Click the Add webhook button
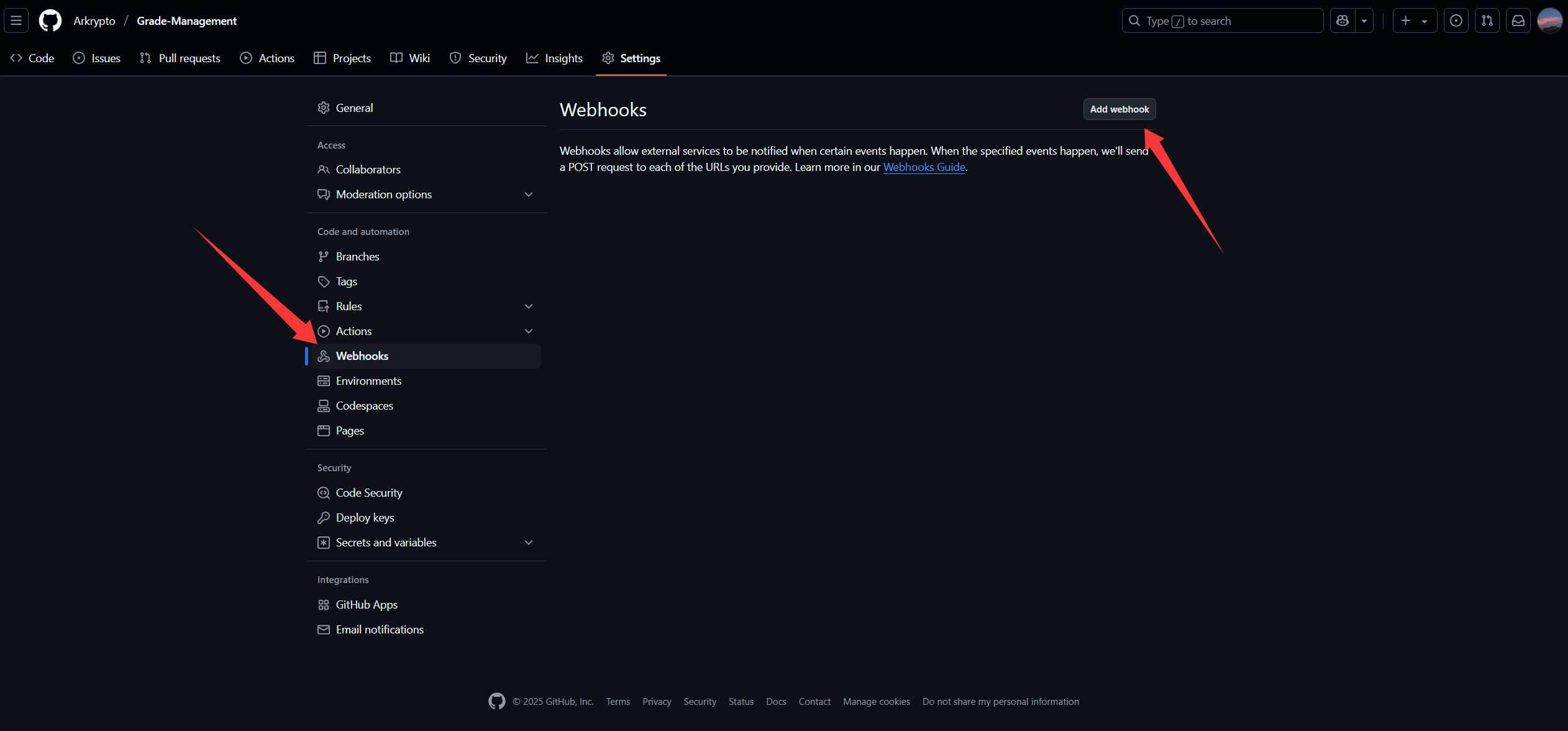This screenshot has height=731, width=1568. (x=1119, y=109)
